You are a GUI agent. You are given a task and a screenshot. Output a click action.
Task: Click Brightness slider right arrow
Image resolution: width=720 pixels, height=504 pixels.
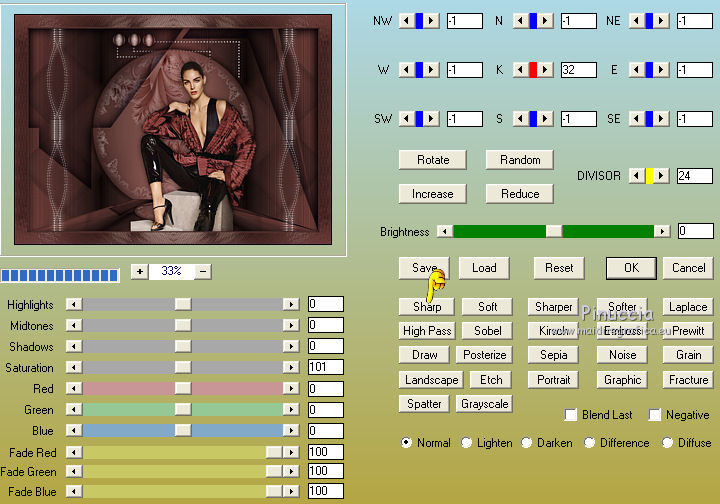click(x=662, y=231)
